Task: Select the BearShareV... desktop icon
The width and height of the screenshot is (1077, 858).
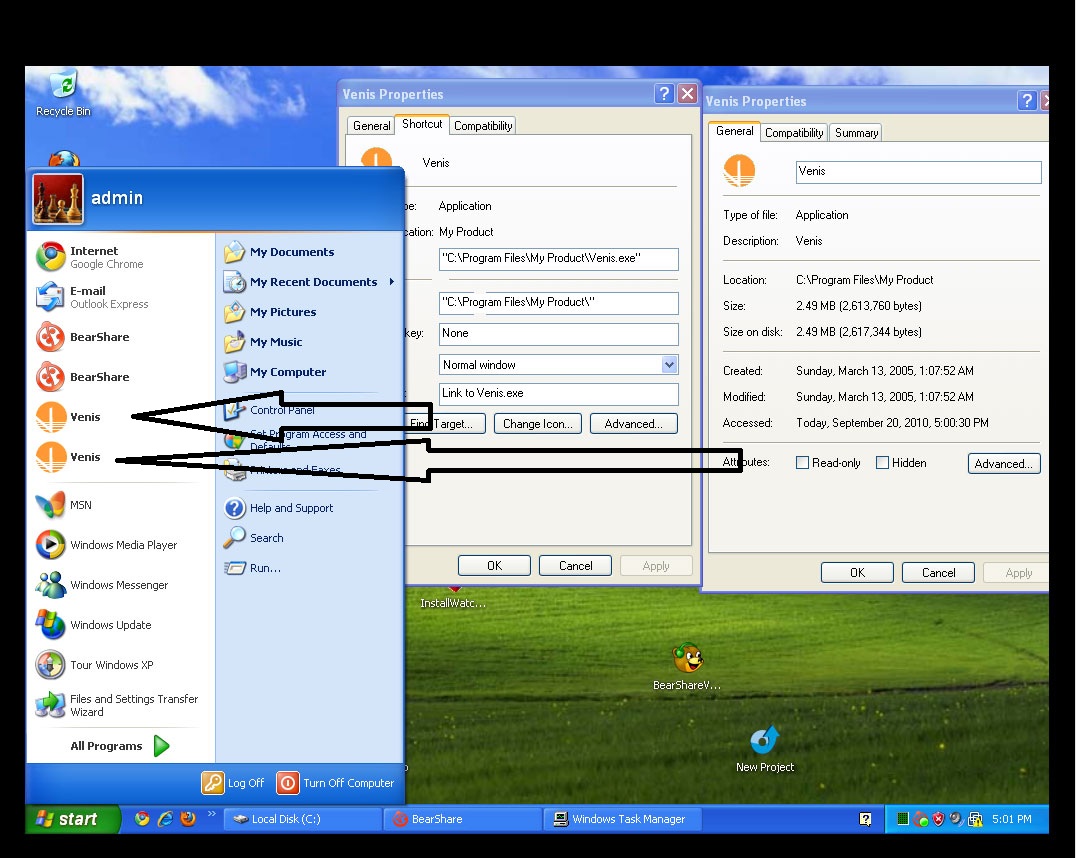Action: [x=687, y=666]
